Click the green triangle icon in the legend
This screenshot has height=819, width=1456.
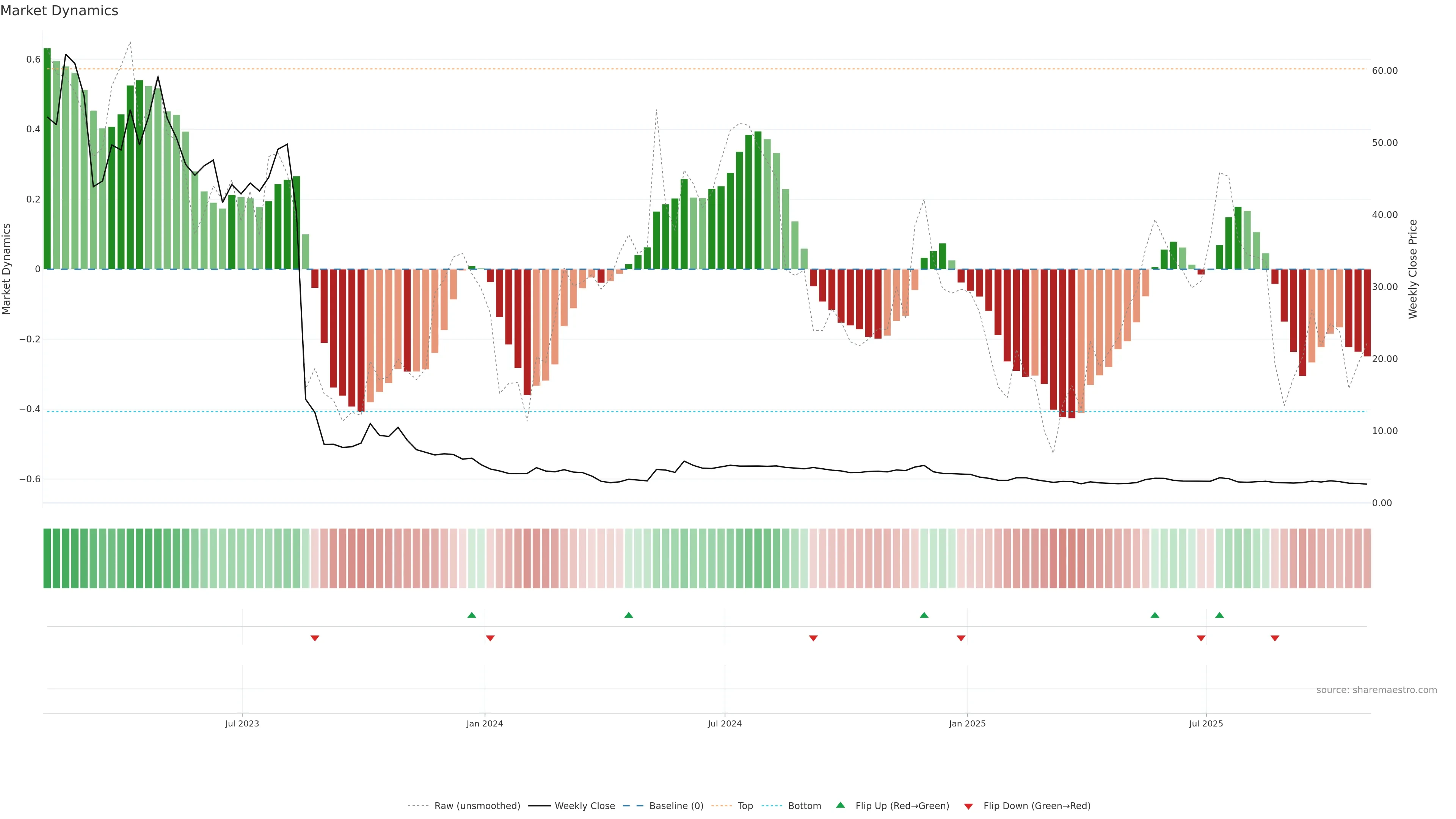pos(841,805)
